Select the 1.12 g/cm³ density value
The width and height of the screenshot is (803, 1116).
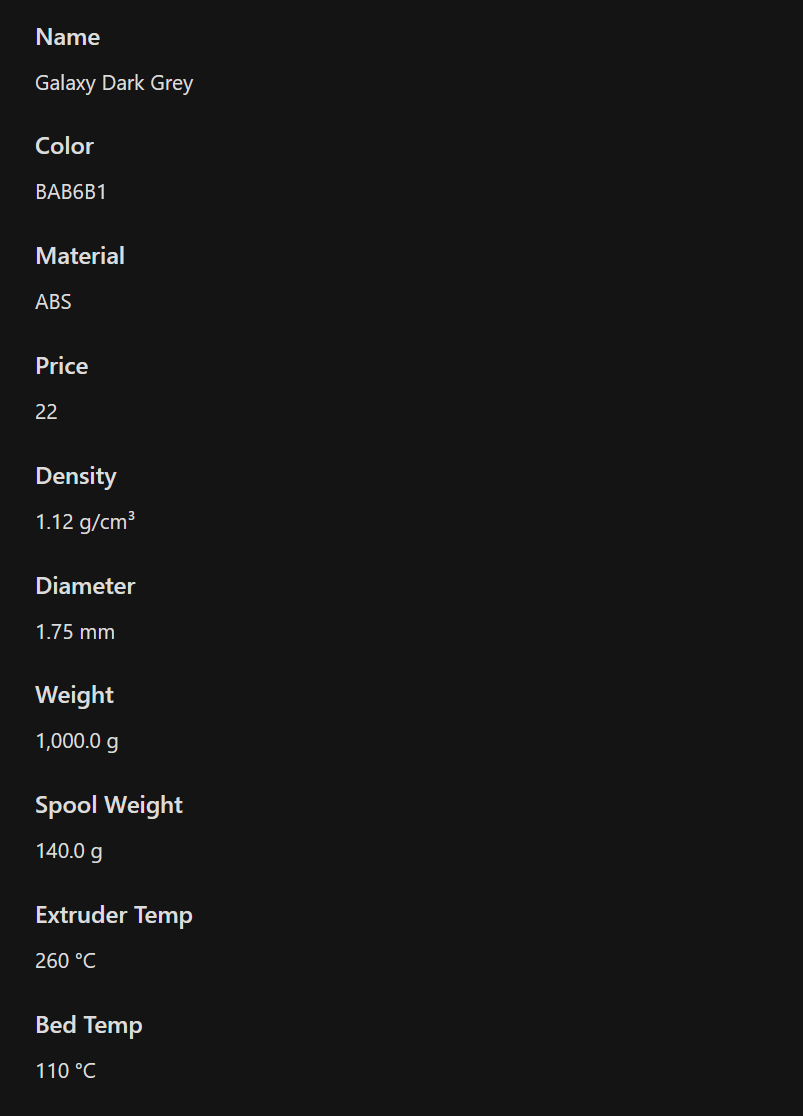[x=85, y=522]
